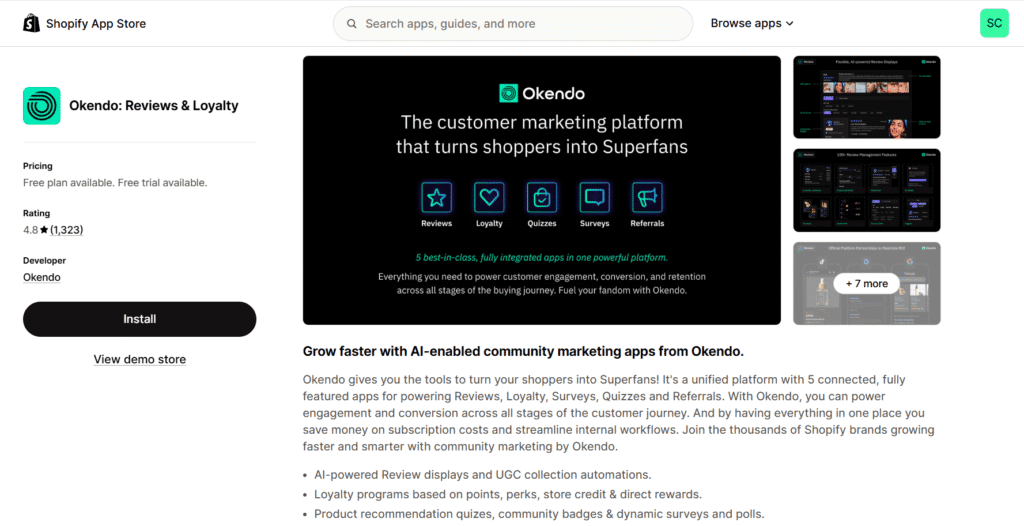This screenshot has height=526, width=1024.
Task: Open the Okendo developer link
Action: click(x=42, y=277)
